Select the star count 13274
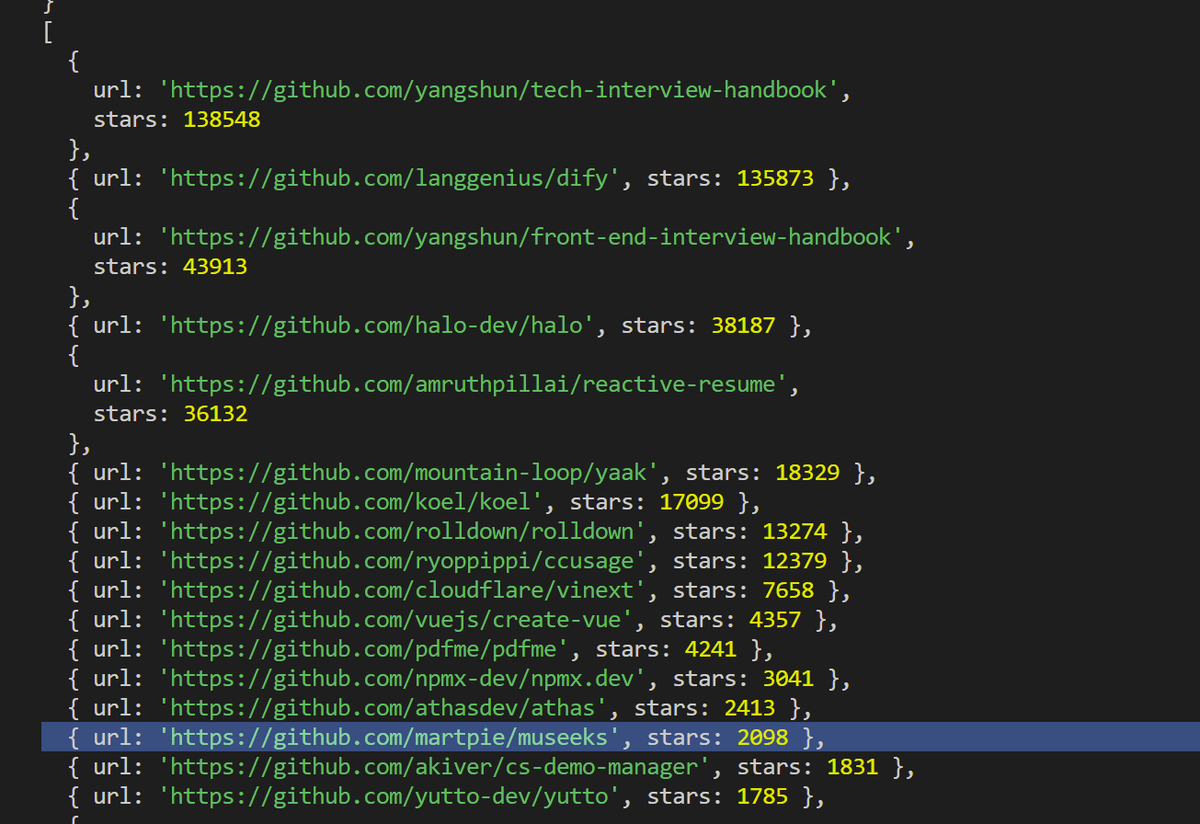This screenshot has height=824, width=1200. pos(795,531)
